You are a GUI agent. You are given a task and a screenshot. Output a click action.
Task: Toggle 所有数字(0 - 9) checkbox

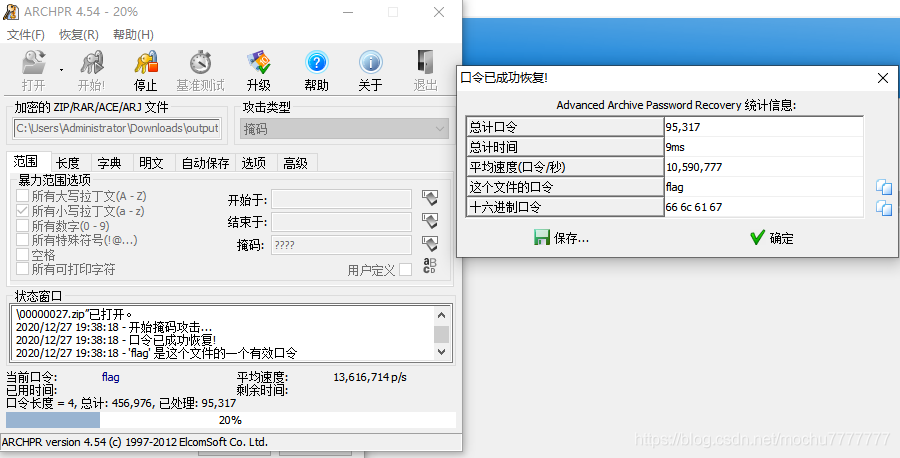(22, 226)
